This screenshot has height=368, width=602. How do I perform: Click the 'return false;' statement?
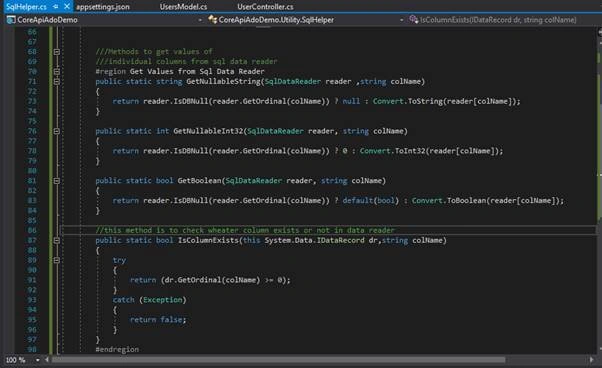[x=158, y=320]
